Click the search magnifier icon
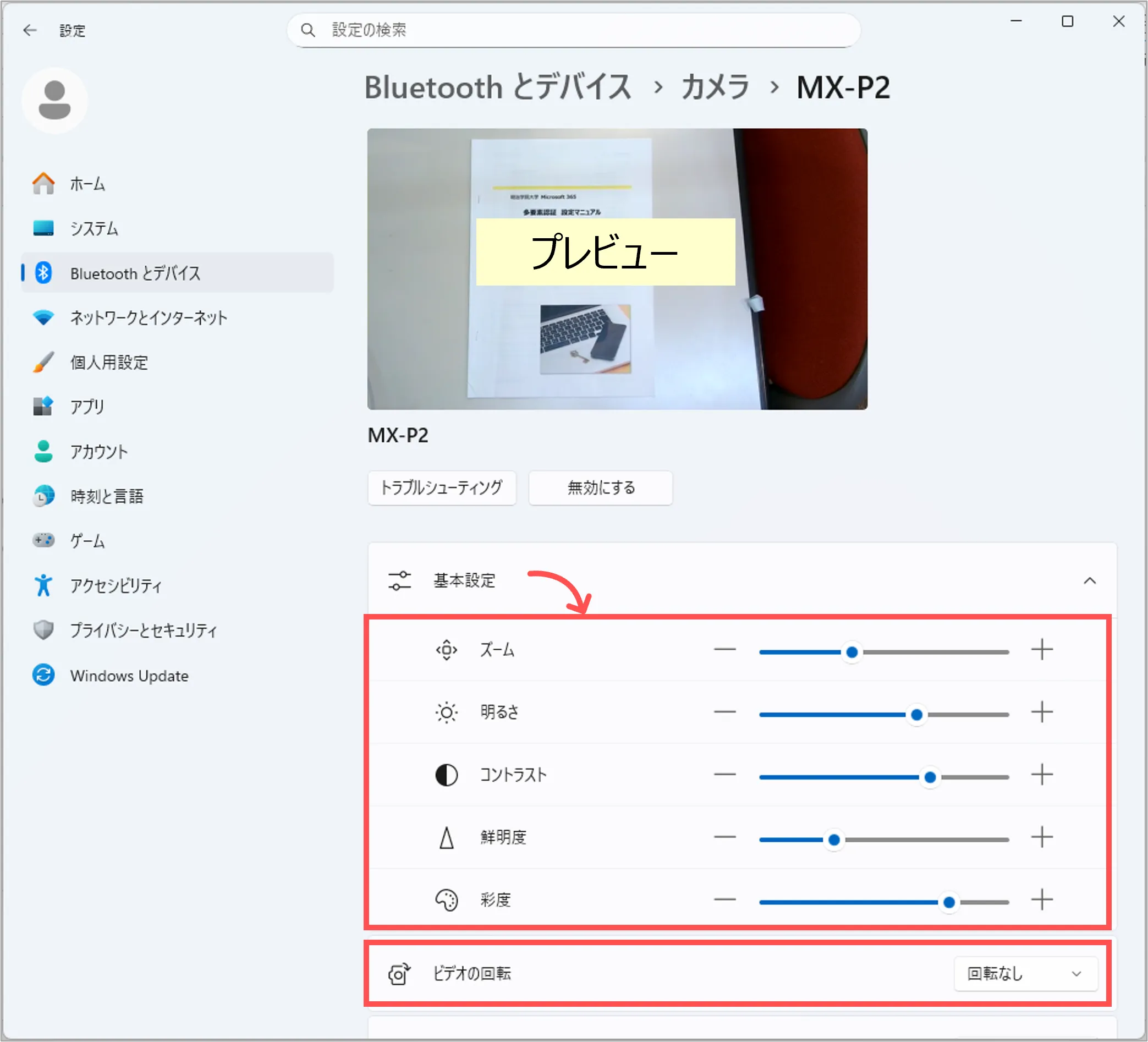 point(308,30)
